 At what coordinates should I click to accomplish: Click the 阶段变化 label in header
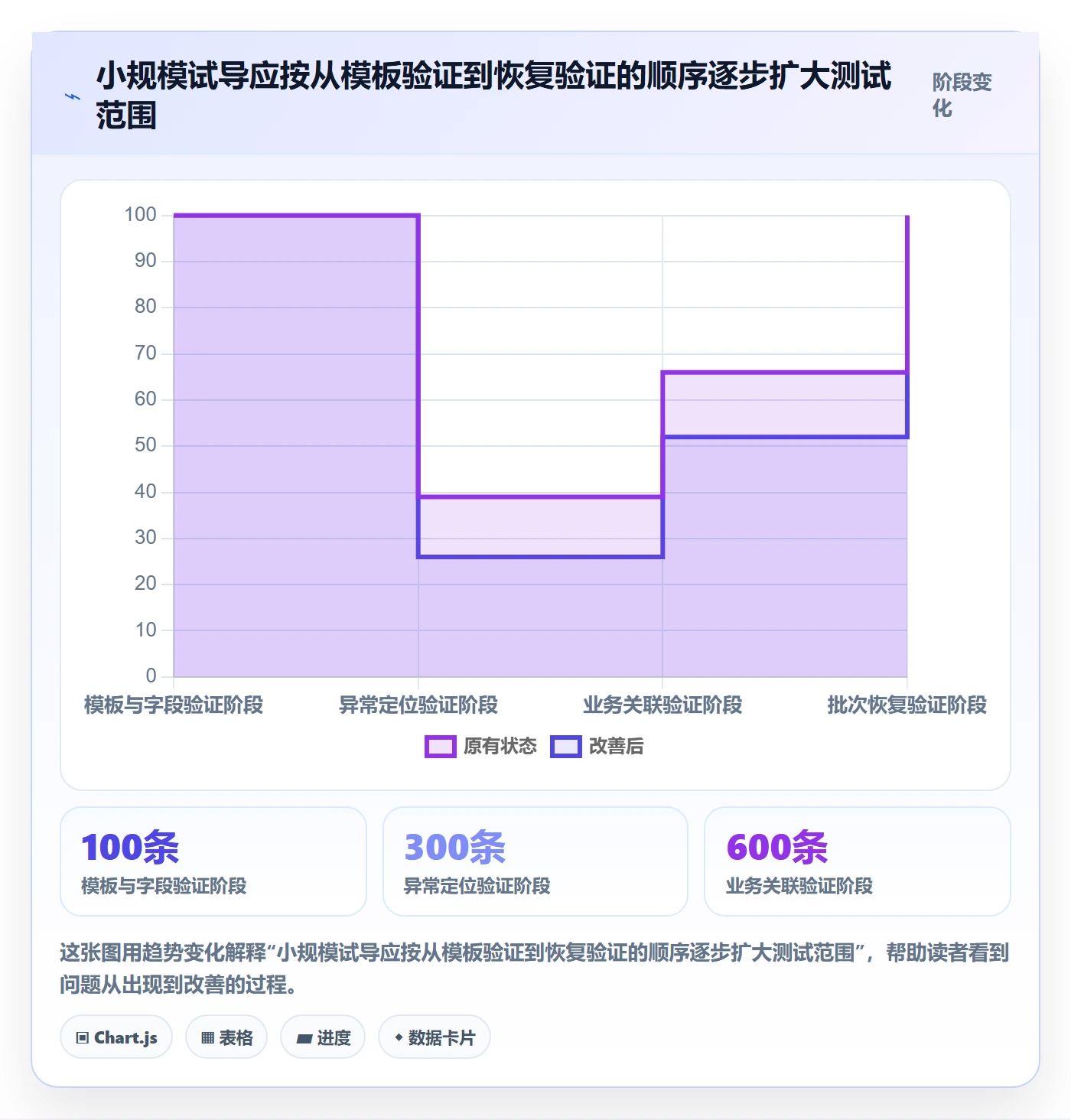point(962,95)
